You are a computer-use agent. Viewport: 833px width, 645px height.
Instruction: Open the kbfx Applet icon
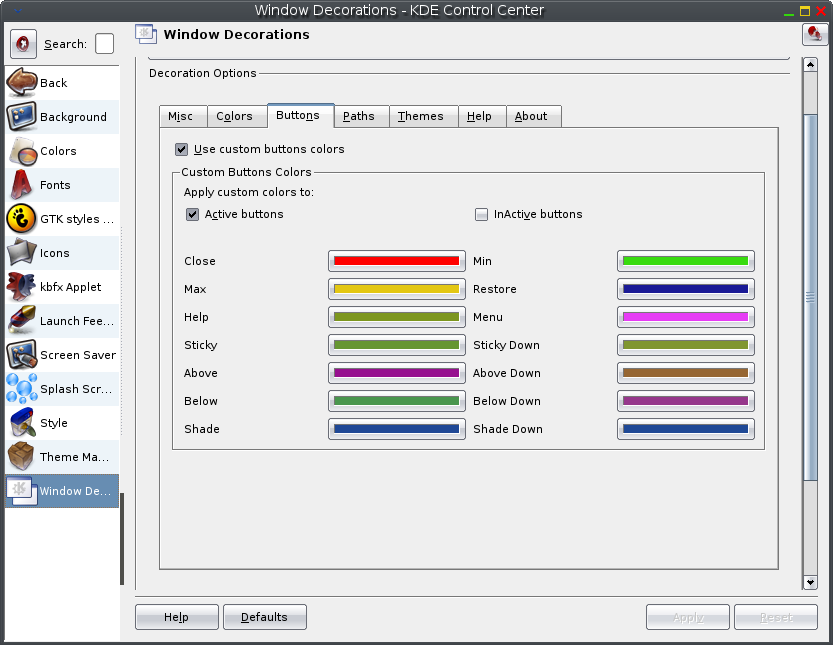click(x=21, y=286)
